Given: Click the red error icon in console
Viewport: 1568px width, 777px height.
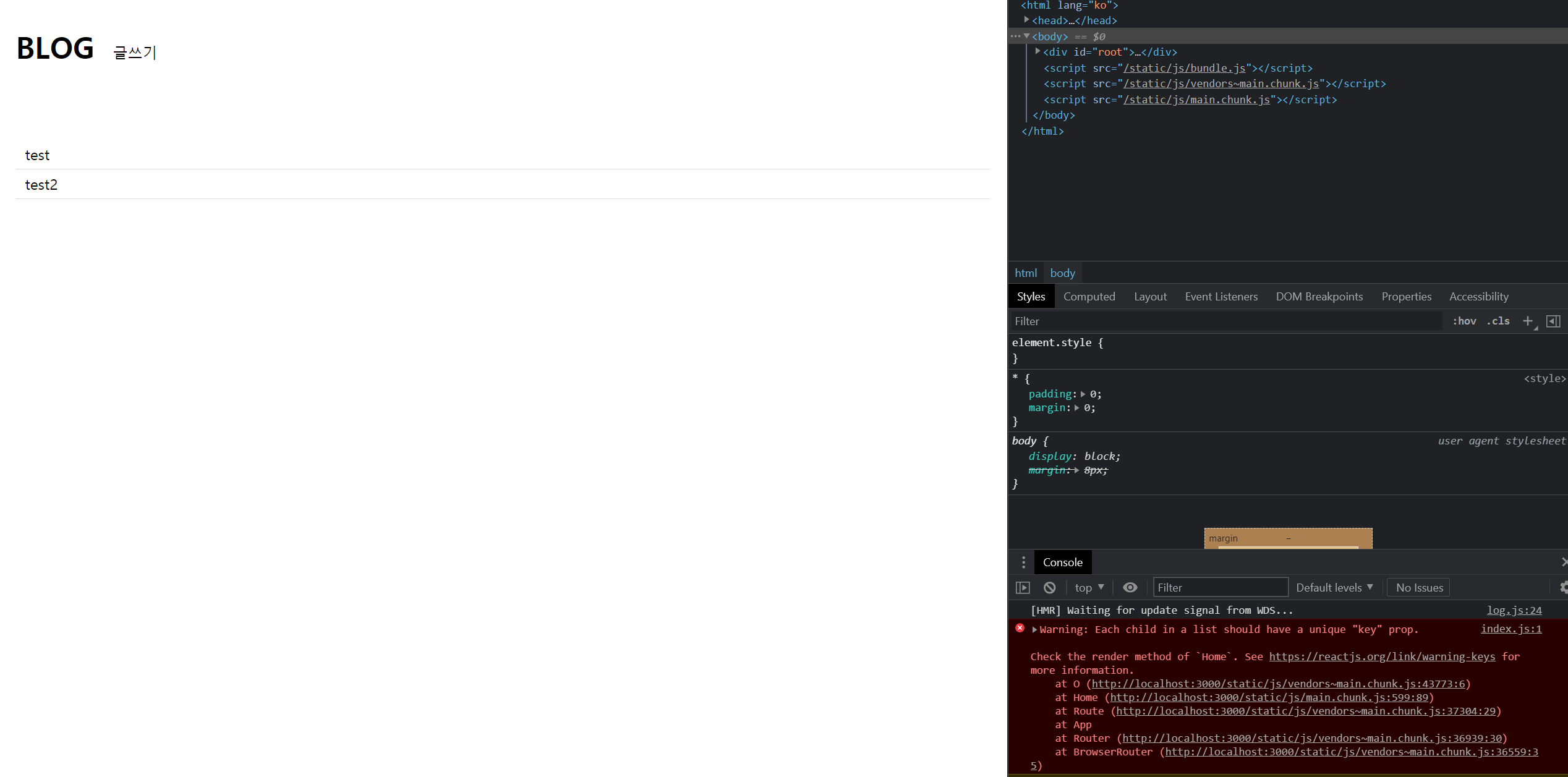Looking at the screenshot, I should pyautogui.click(x=1020, y=628).
